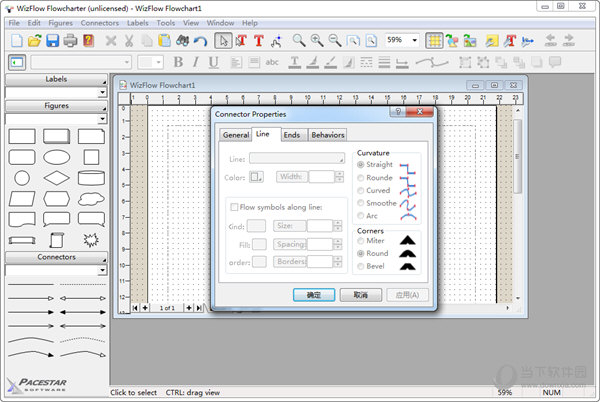The width and height of the screenshot is (600, 402).
Task: Click the 应用(A) Apply button
Action: (407, 295)
